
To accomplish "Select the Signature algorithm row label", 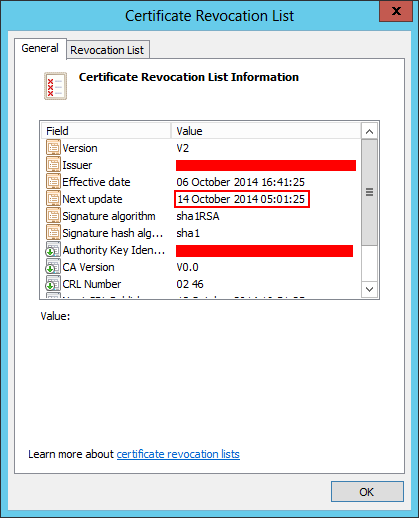I will [x=109, y=216].
